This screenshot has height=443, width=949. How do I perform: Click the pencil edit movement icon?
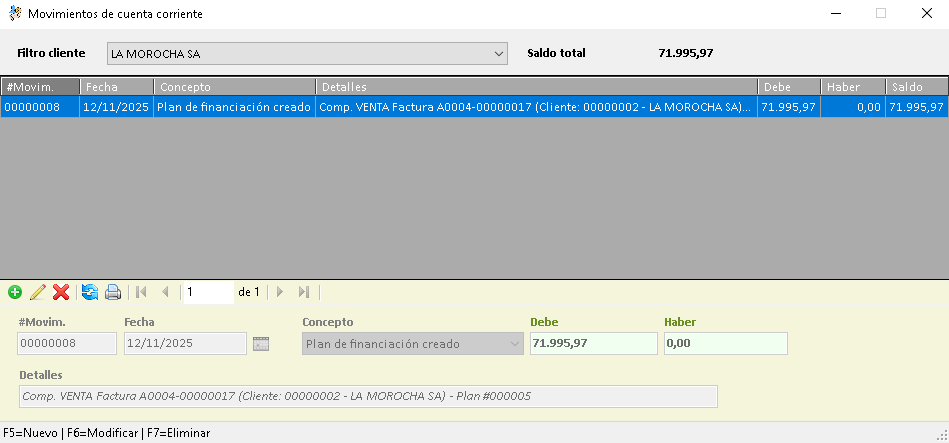(x=38, y=292)
